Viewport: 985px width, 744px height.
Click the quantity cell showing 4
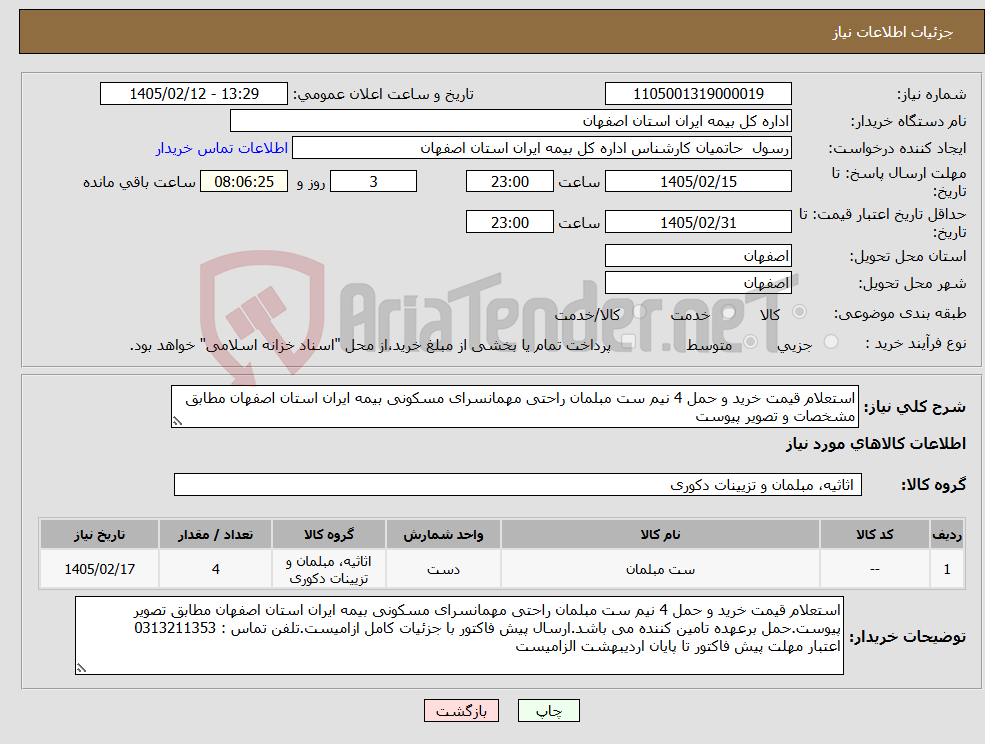tap(215, 569)
